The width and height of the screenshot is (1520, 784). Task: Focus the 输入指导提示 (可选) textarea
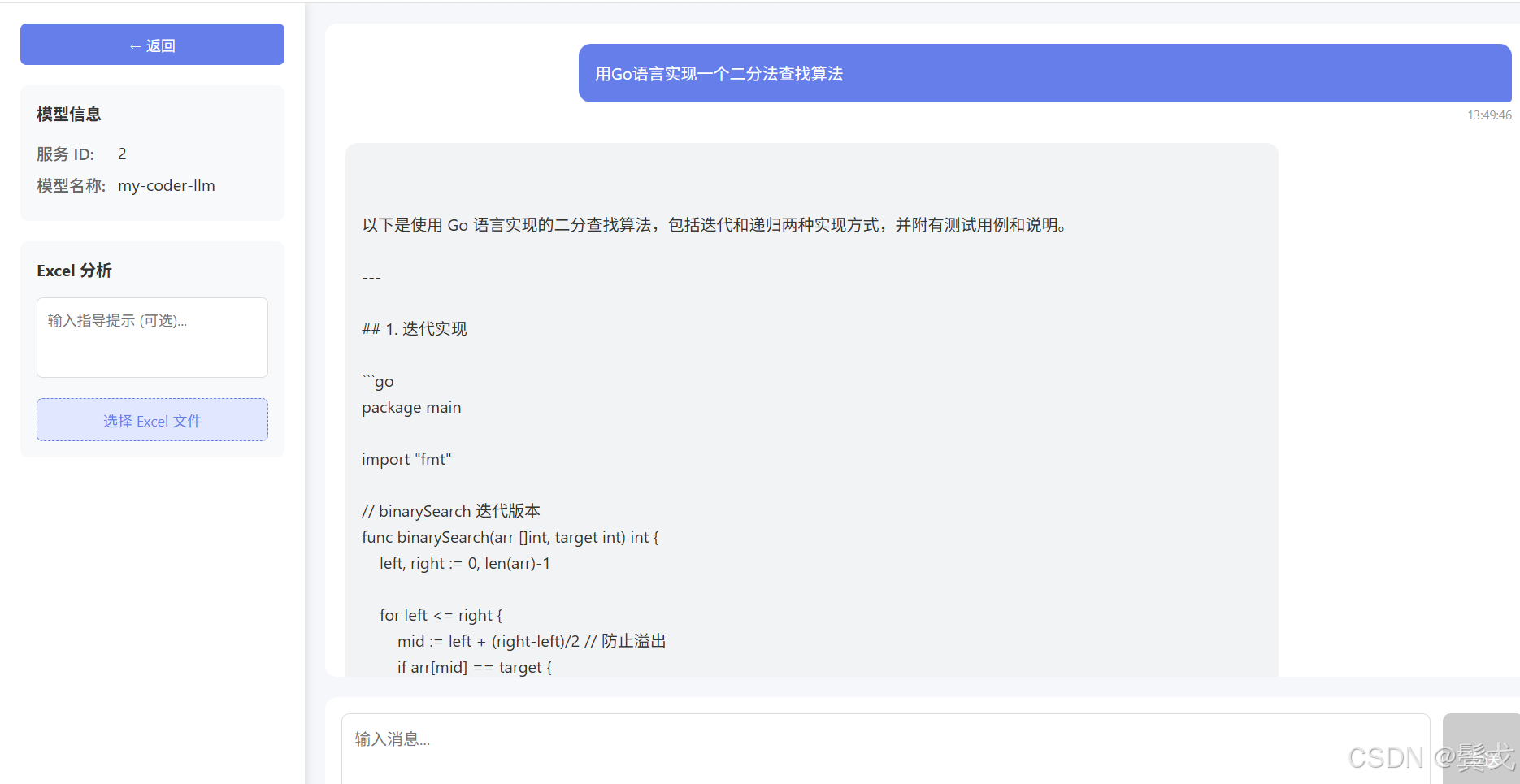pos(152,337)
